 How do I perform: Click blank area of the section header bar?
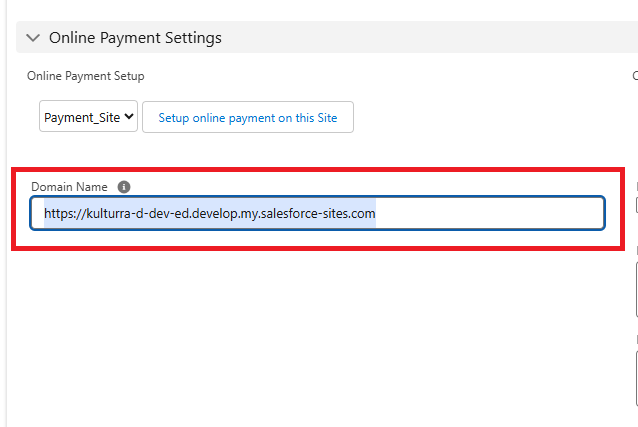(430, 38)
